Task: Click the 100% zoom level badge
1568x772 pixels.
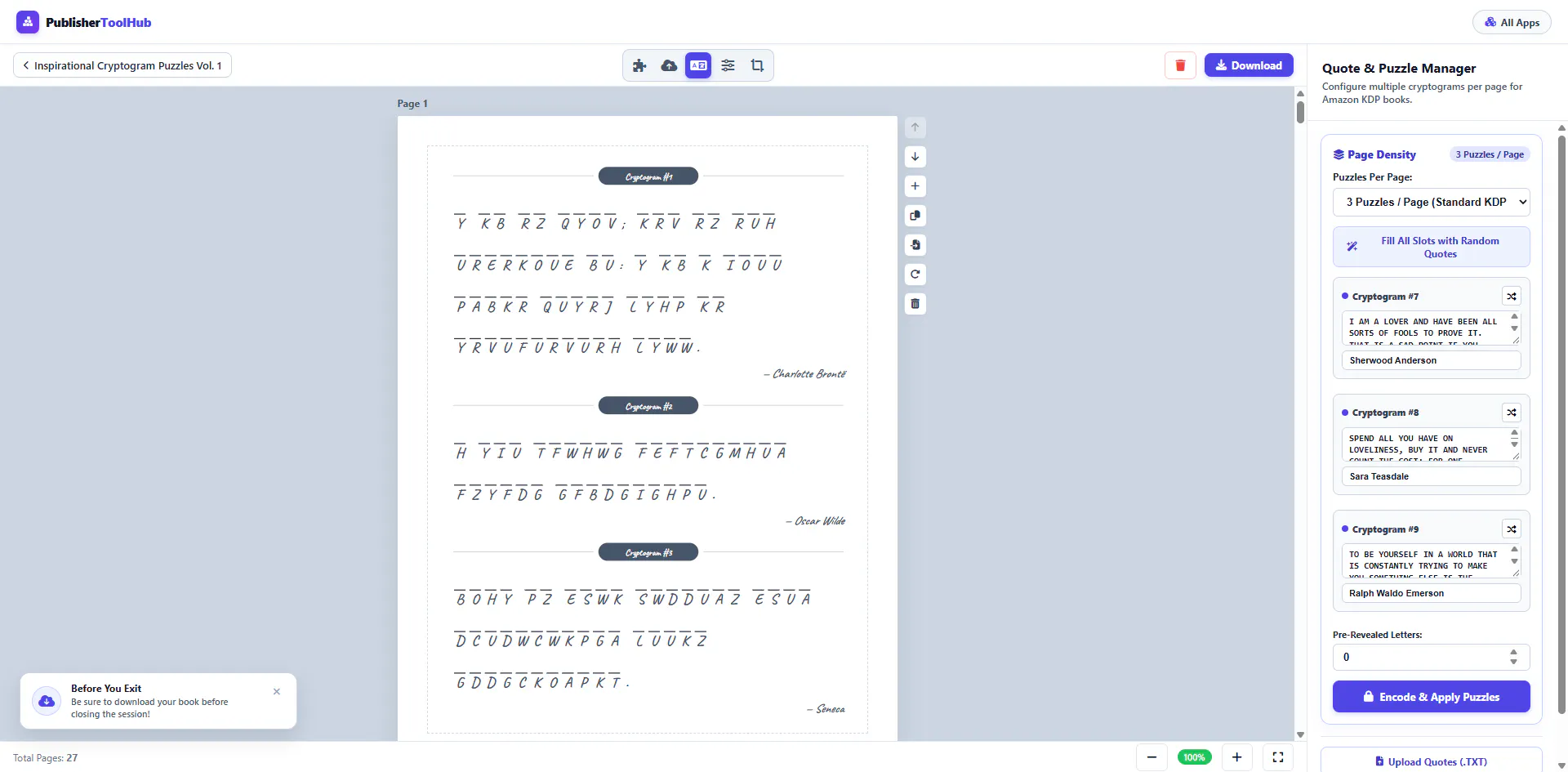Action: pyautogui.click(x=1194, y=757)
